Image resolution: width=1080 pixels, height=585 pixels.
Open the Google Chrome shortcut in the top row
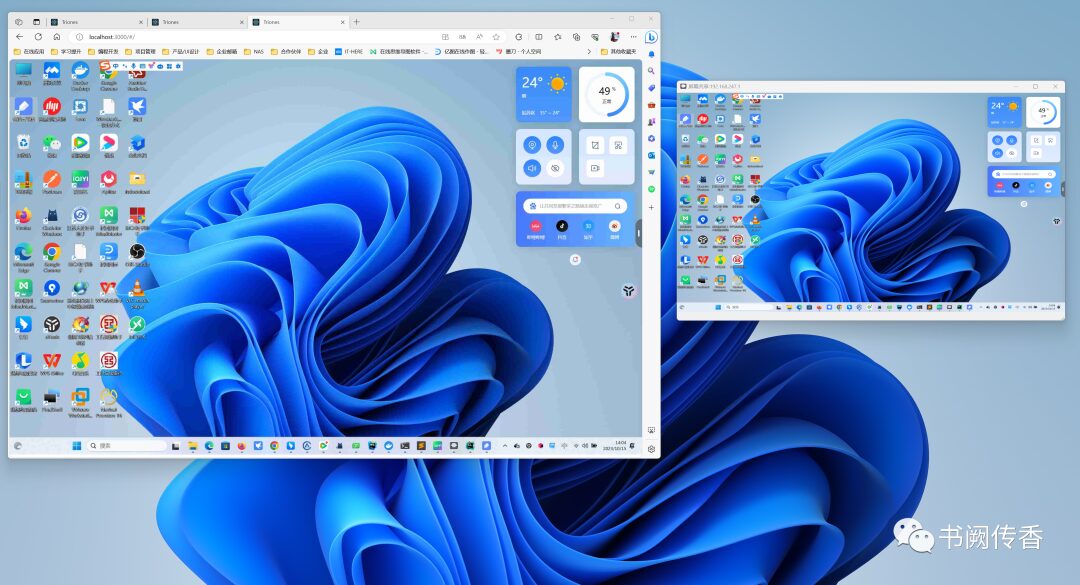(109, 76)
